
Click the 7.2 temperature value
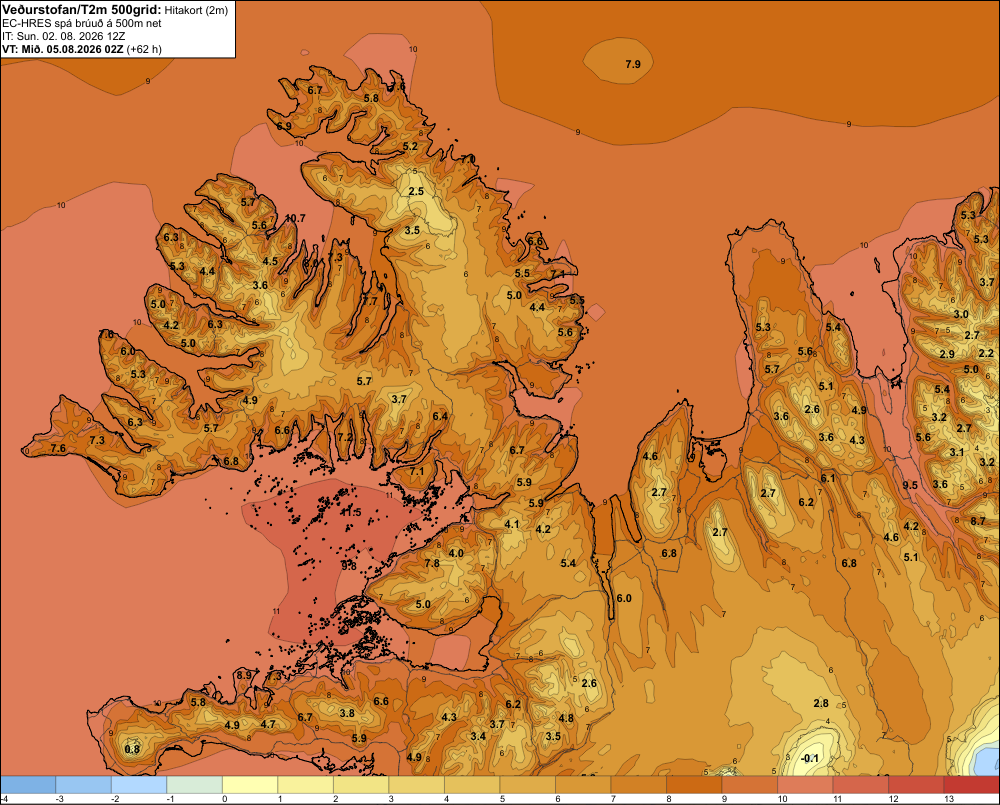point(344,438)
